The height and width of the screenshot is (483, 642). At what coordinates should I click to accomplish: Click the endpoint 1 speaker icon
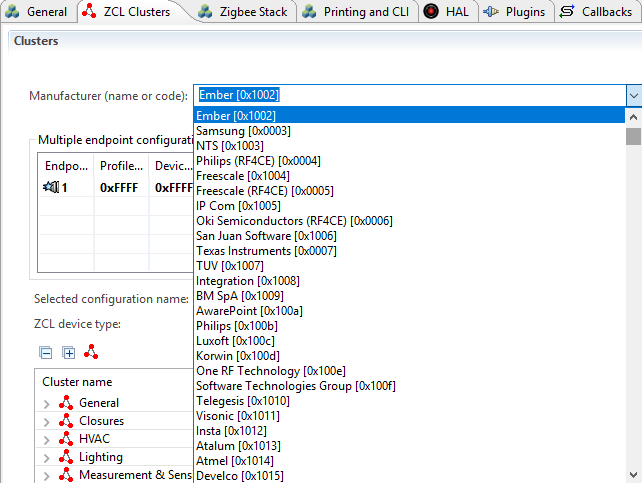coord(51,187)
